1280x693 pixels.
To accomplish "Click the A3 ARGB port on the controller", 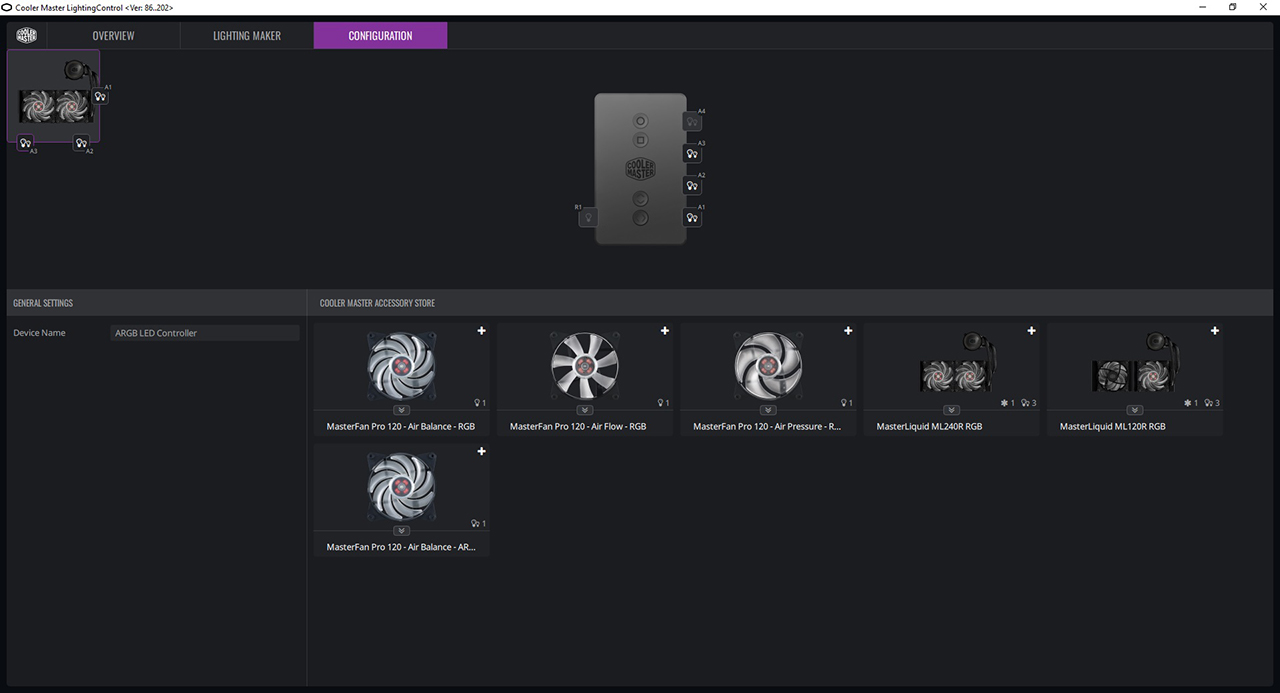I will point(692,154).
